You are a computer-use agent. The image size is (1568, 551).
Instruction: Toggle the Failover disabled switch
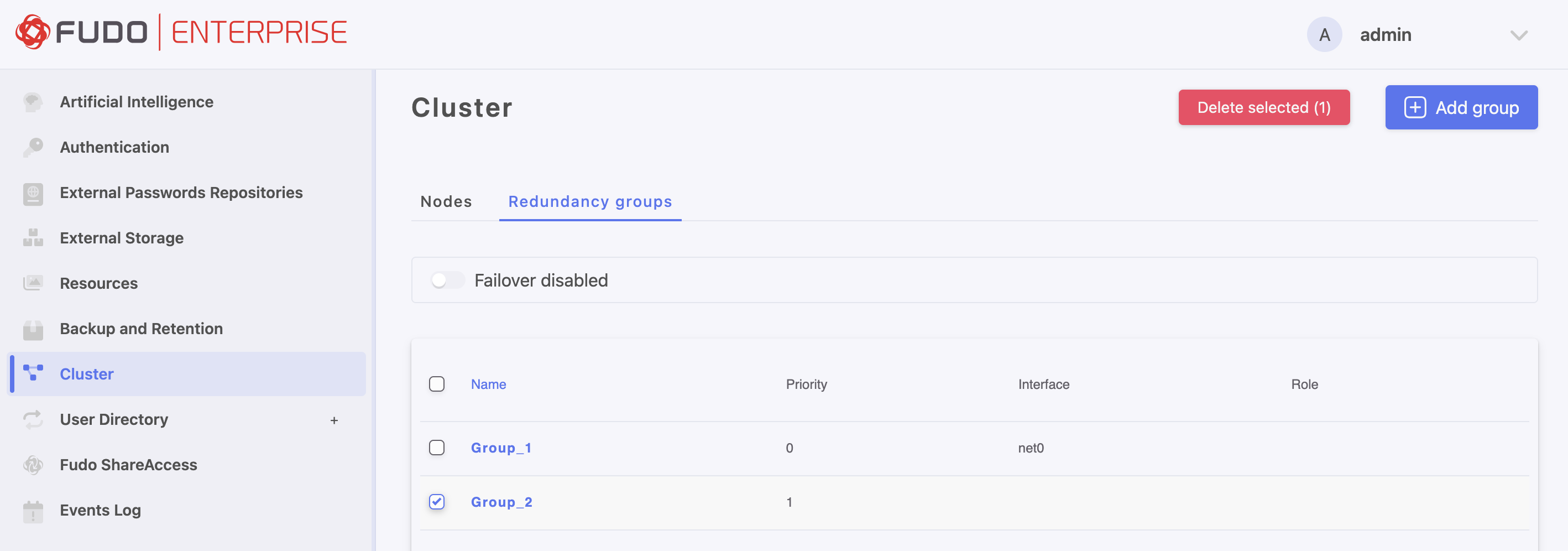tap(447, 280)
